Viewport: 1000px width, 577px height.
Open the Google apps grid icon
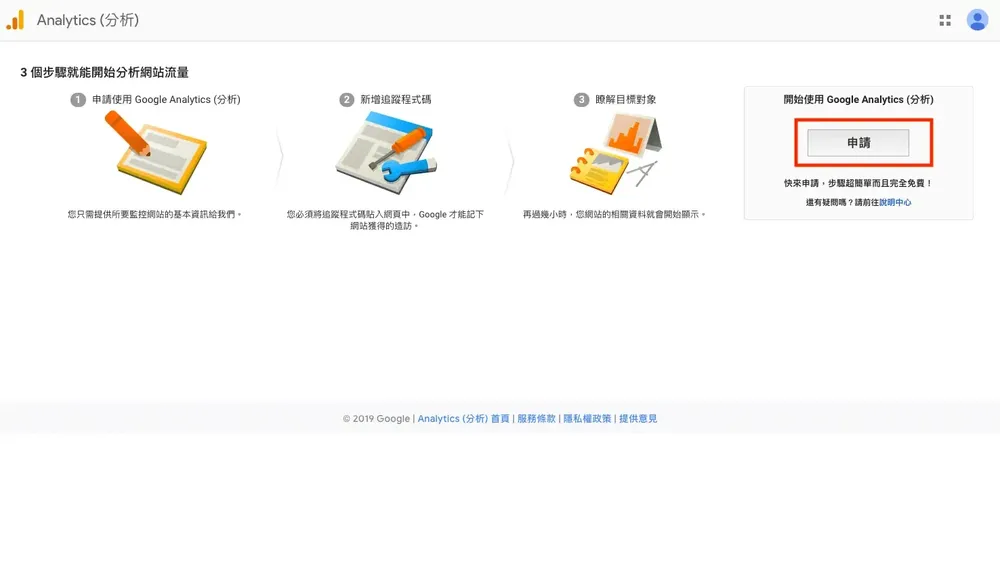pos(945,20)
